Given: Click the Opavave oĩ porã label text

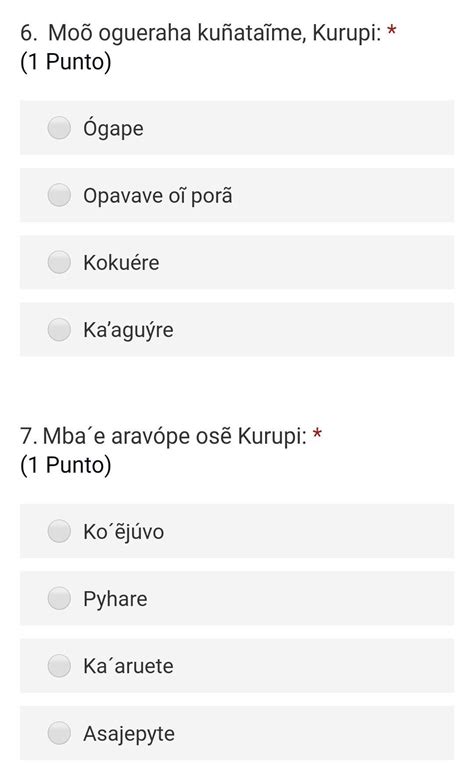Looking at the screenshot, I should [158, 195].
